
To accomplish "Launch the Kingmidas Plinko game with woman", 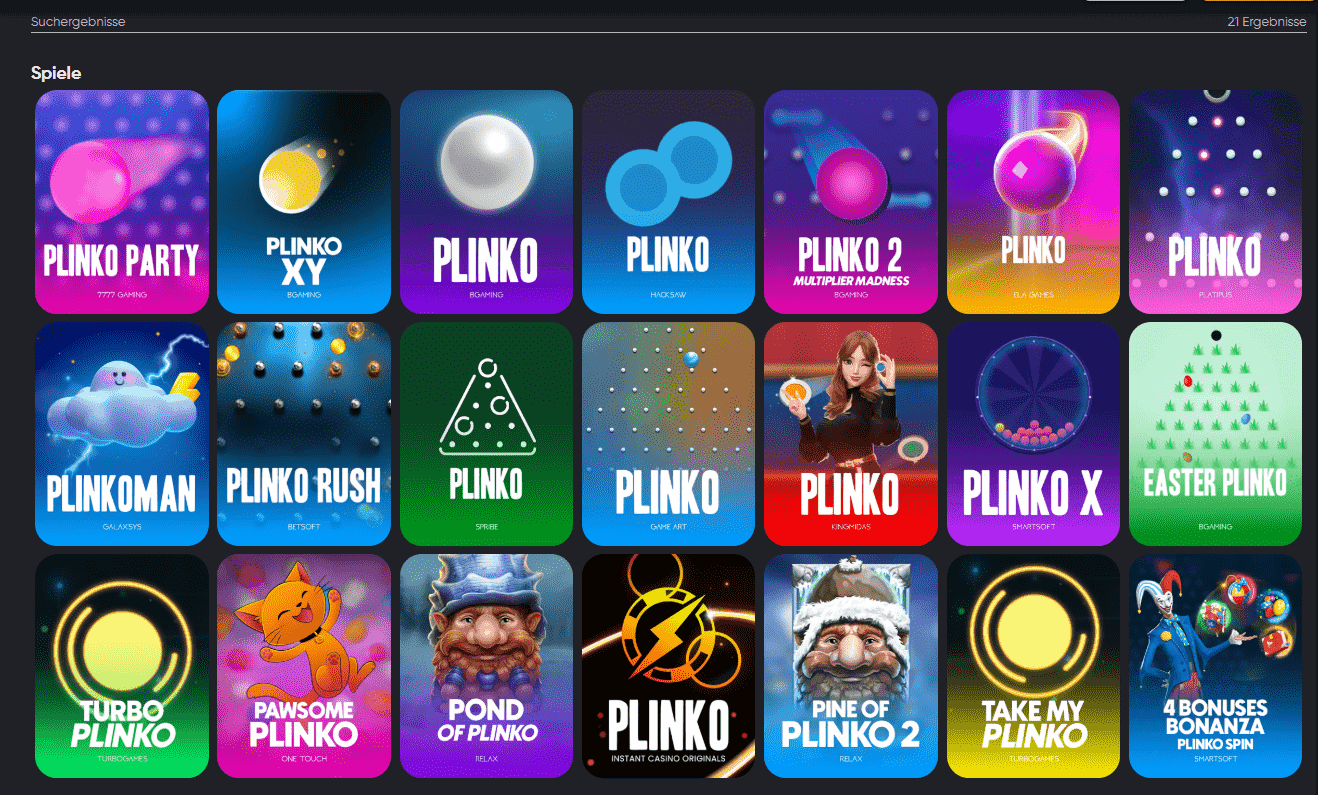I will coord(851,434).
